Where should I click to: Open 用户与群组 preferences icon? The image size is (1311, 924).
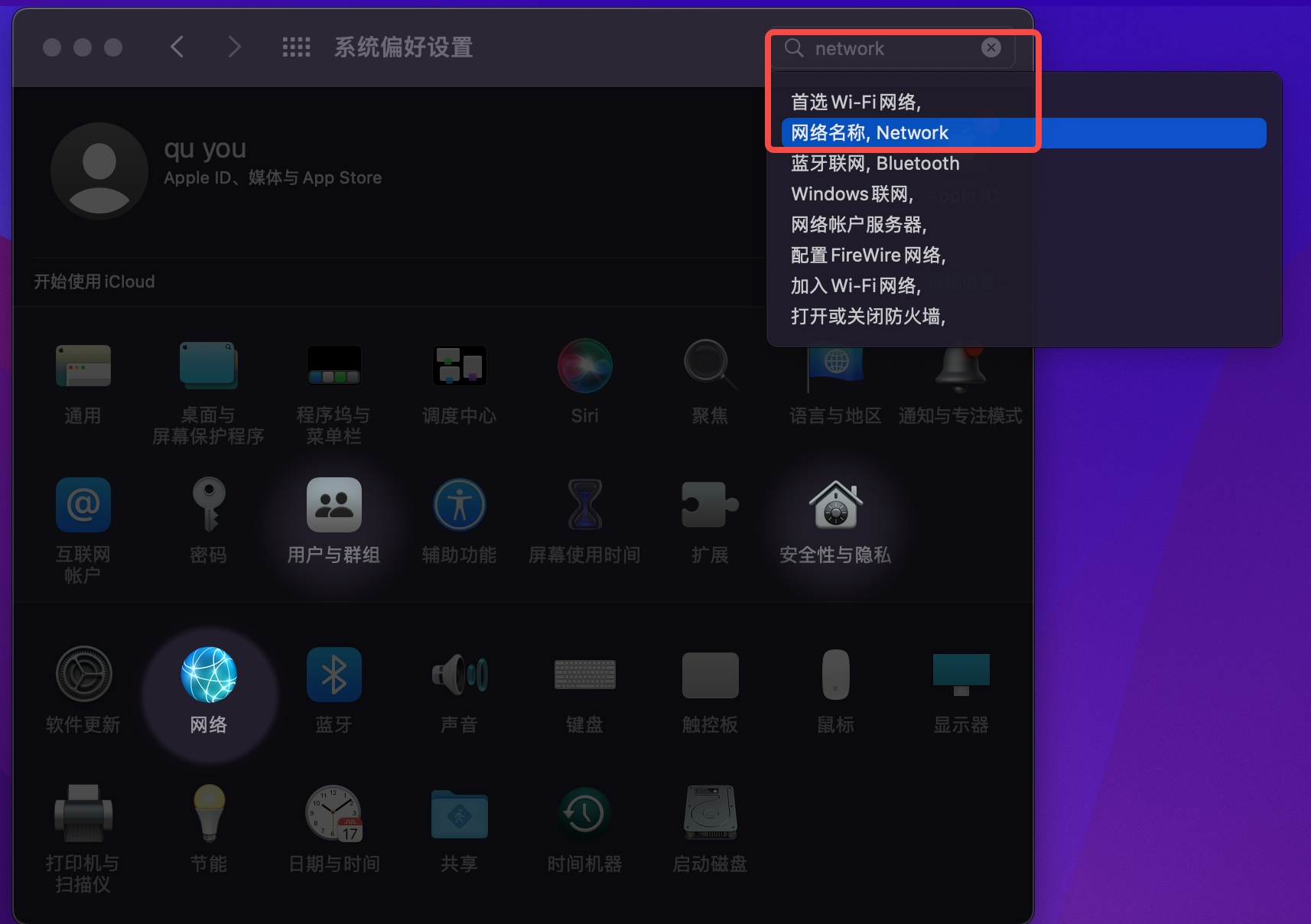pyautogui.click(x=333, y=505)
